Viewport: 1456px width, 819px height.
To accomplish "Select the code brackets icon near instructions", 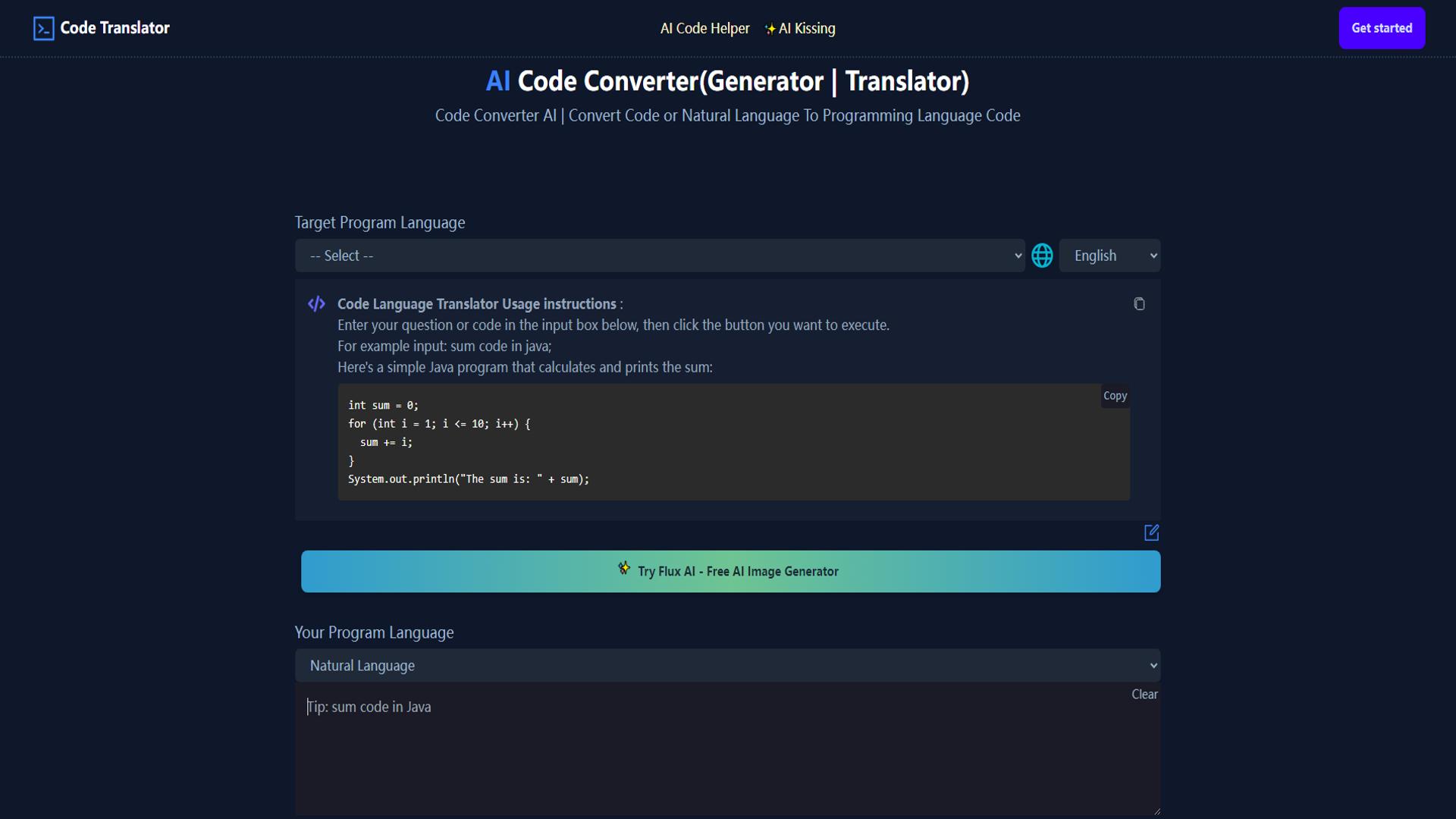I will coord(316,303).
